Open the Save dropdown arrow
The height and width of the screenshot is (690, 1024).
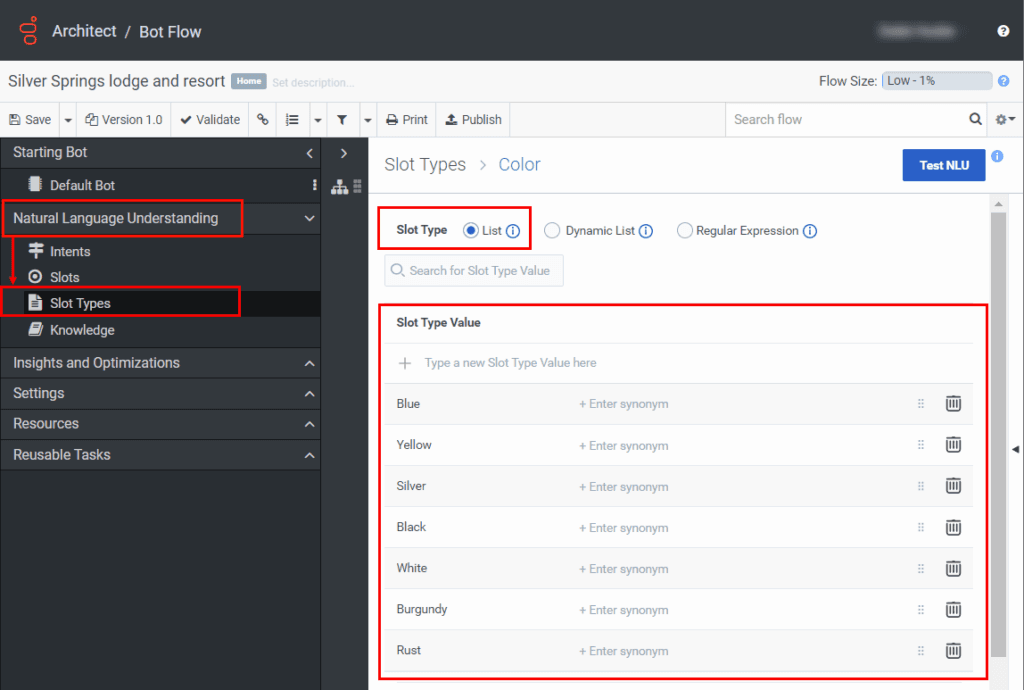[x=68, y=120]
